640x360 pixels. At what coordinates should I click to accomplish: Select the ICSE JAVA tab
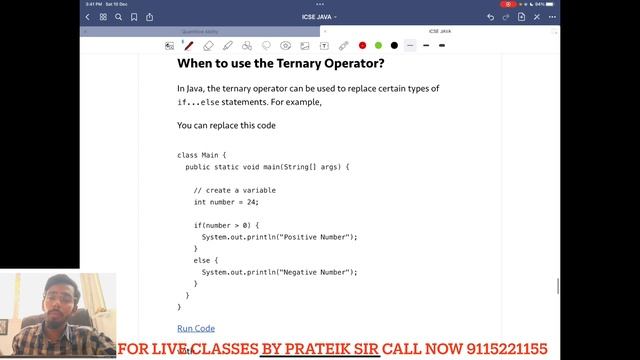tap(440, 31)
